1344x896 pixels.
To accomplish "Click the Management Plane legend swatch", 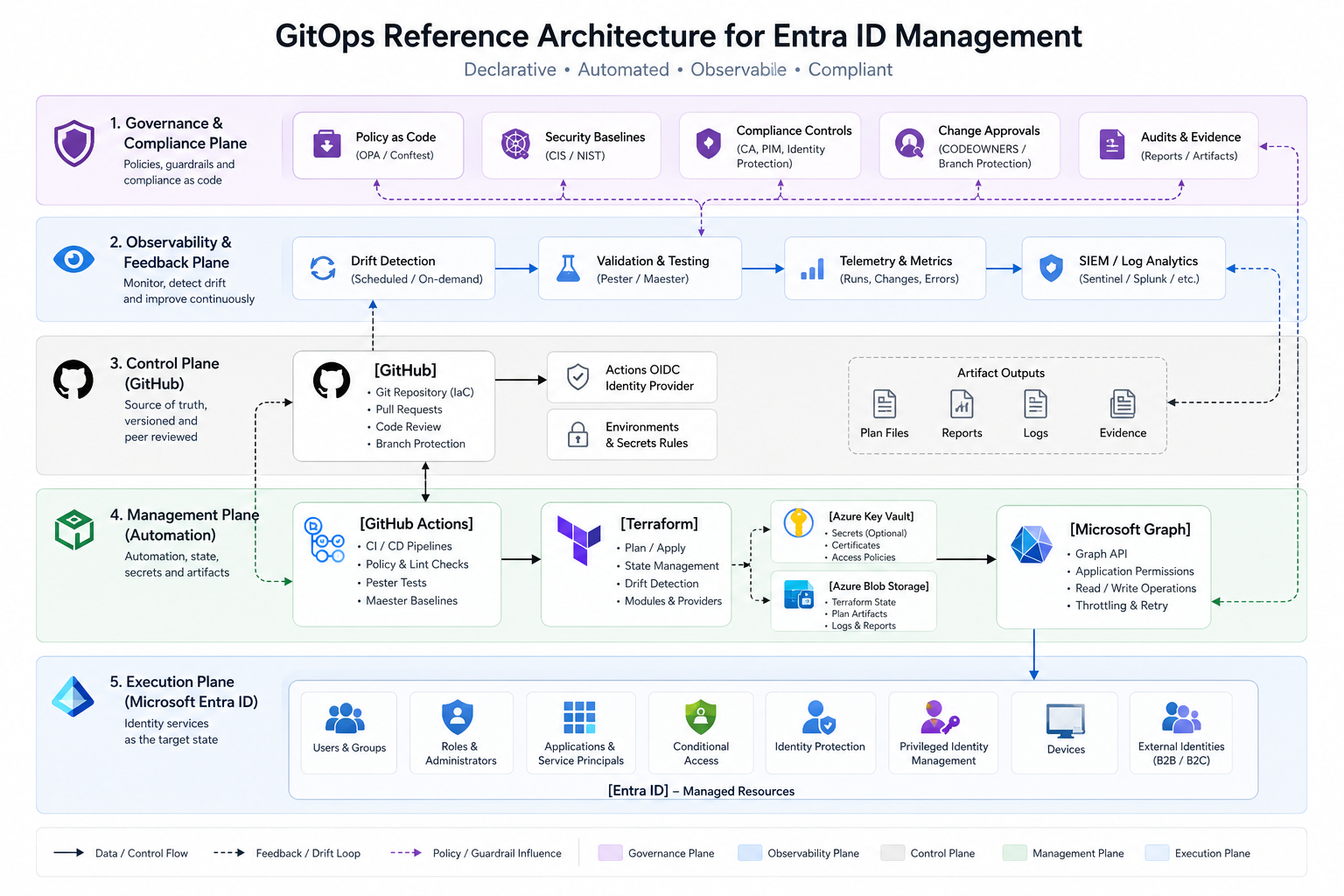I will pos(1015,853).
